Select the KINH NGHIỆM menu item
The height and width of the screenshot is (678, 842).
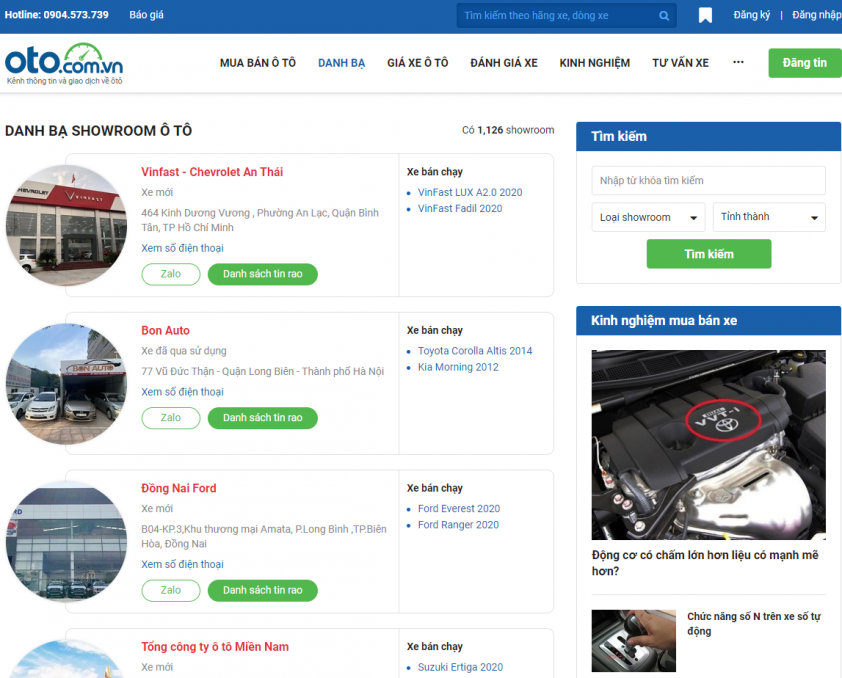pos(595,63)
